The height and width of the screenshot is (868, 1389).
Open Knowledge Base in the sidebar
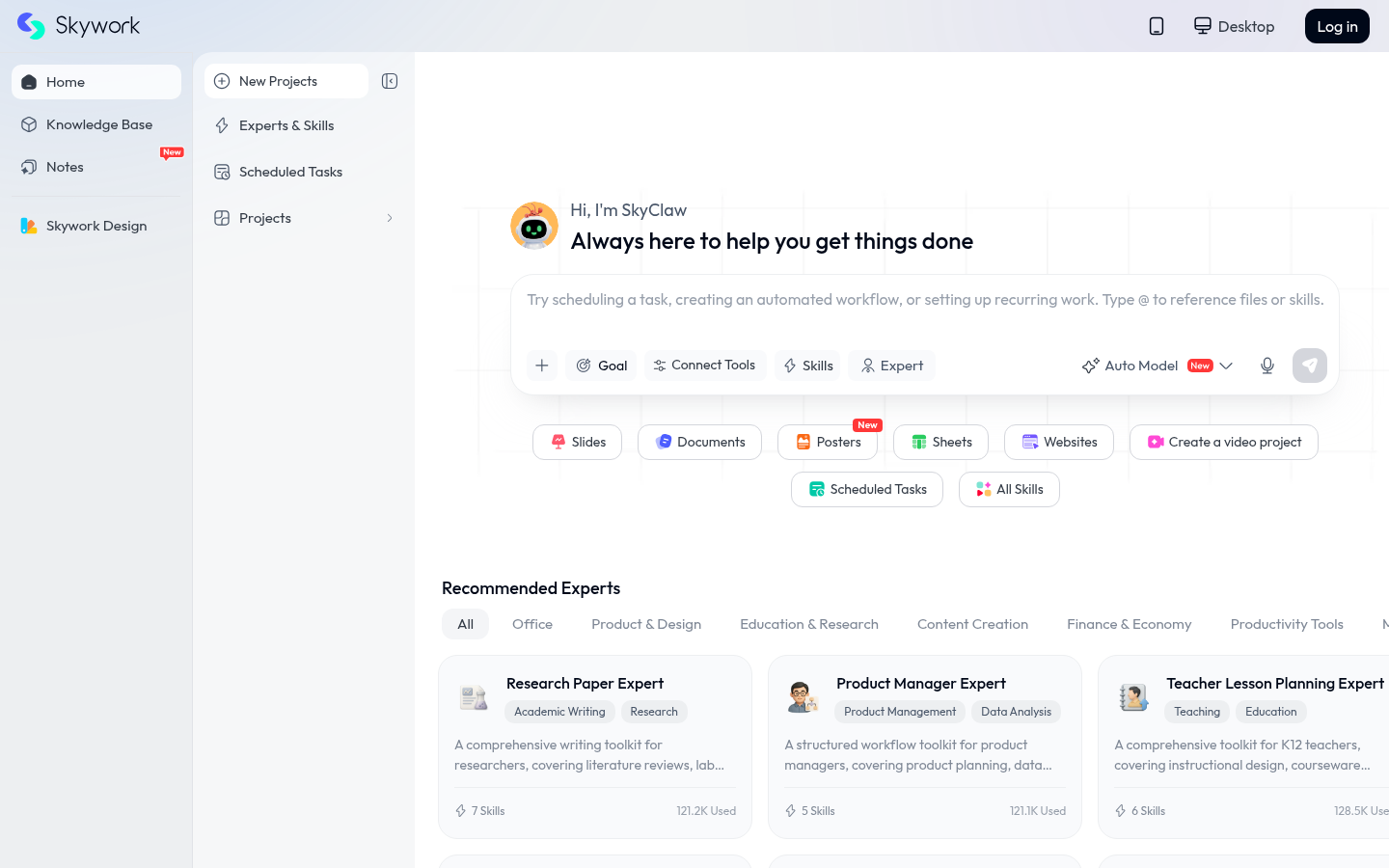96,124
